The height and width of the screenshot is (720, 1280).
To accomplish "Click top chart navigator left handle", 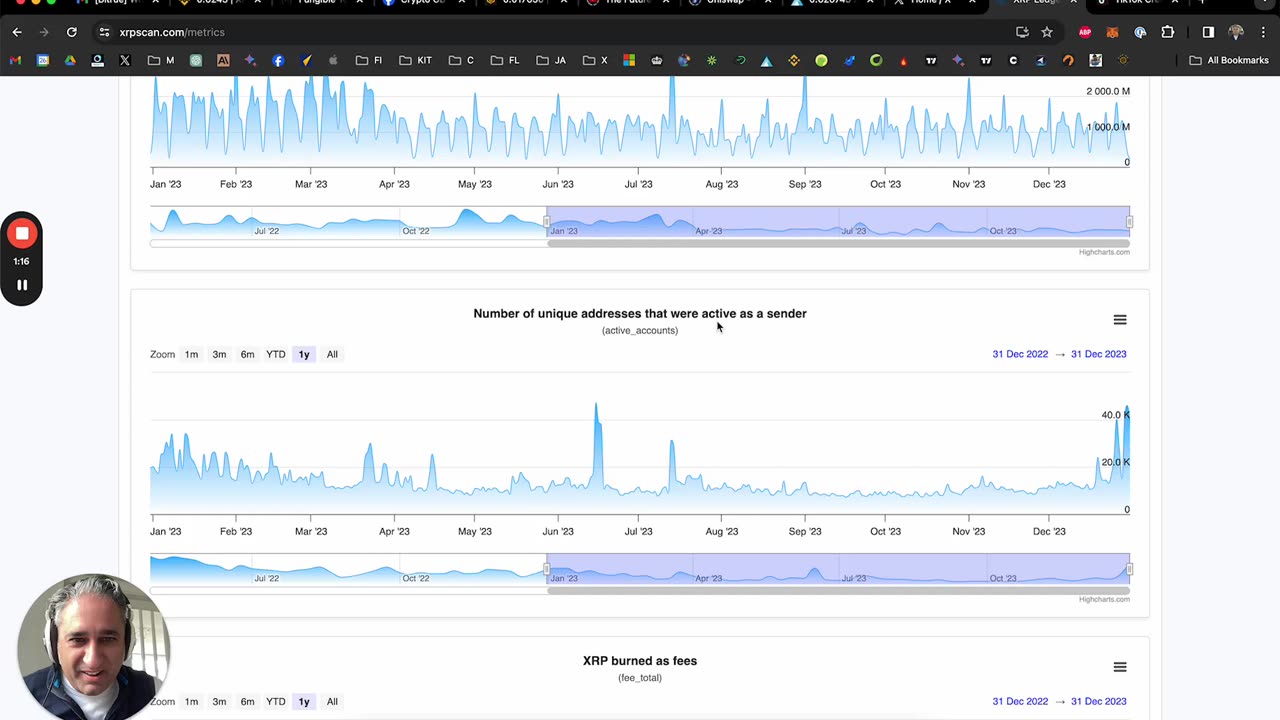I will tap(547, 221).
